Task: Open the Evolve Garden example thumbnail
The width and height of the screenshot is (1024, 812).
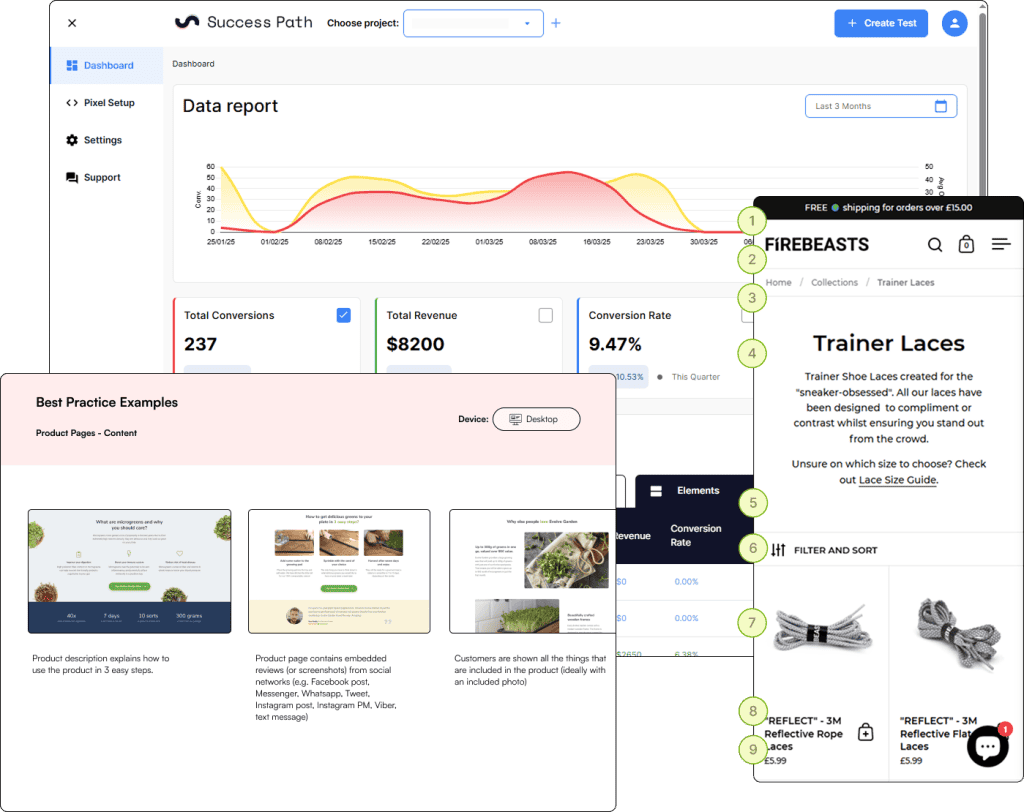Action: click(x=532, y=571)
